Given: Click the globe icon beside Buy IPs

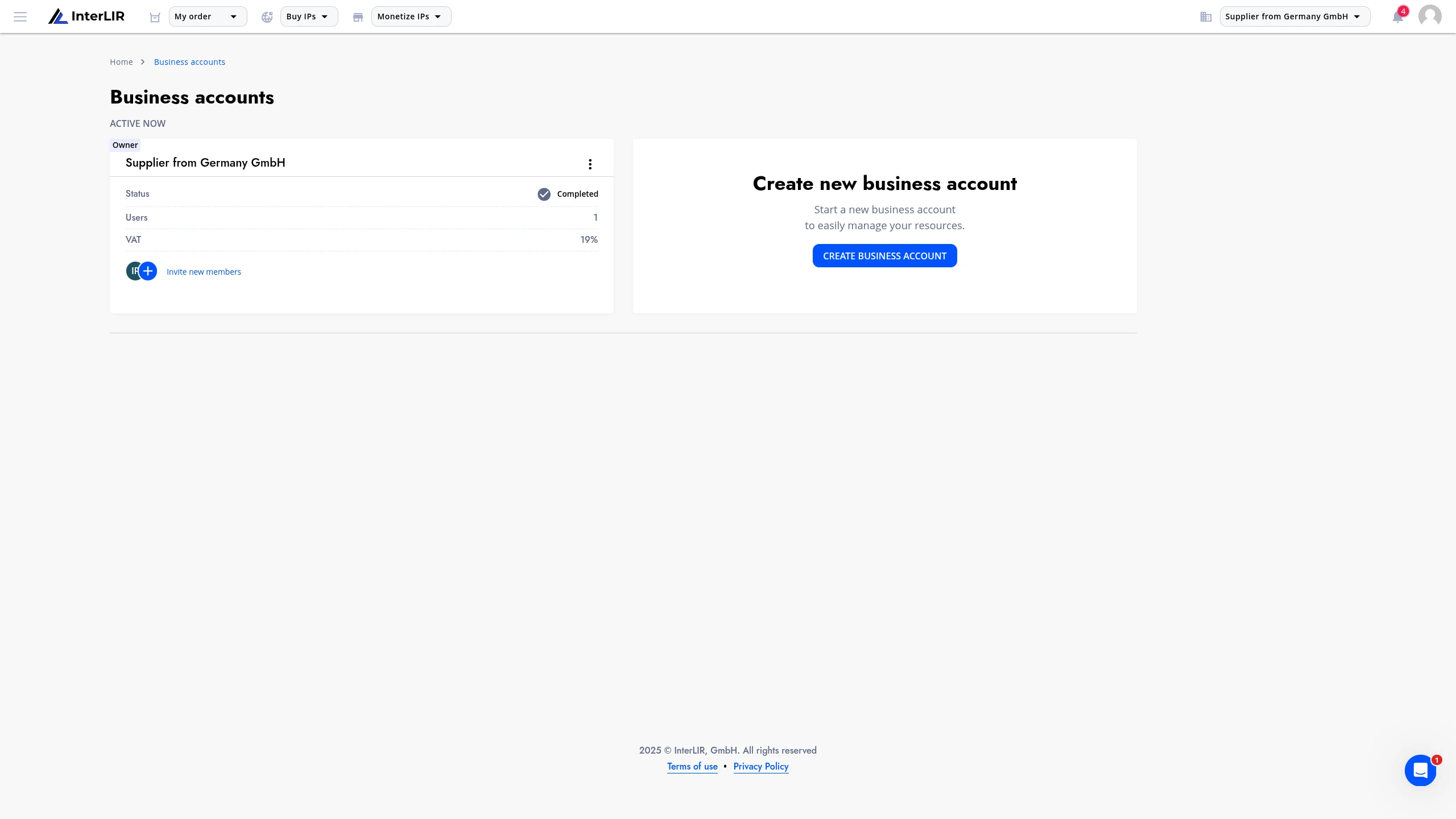Looking at the screenshot, I should 267,17.
